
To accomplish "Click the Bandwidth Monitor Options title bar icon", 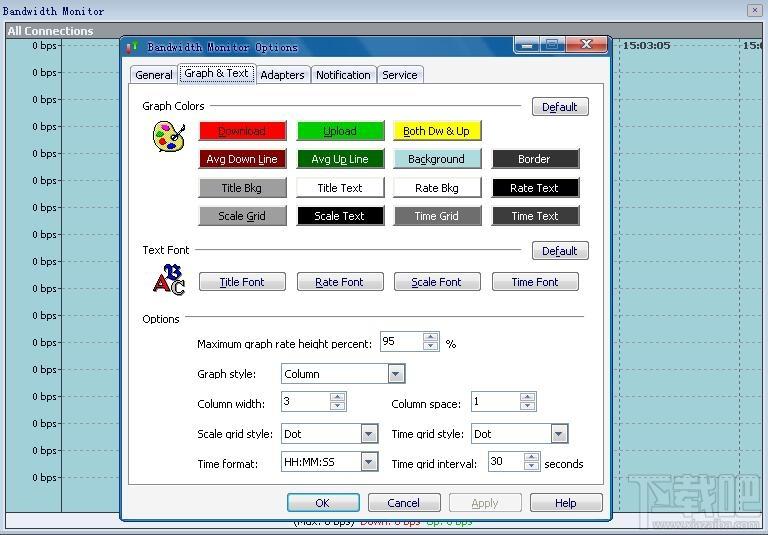I will tap(132, 47).
